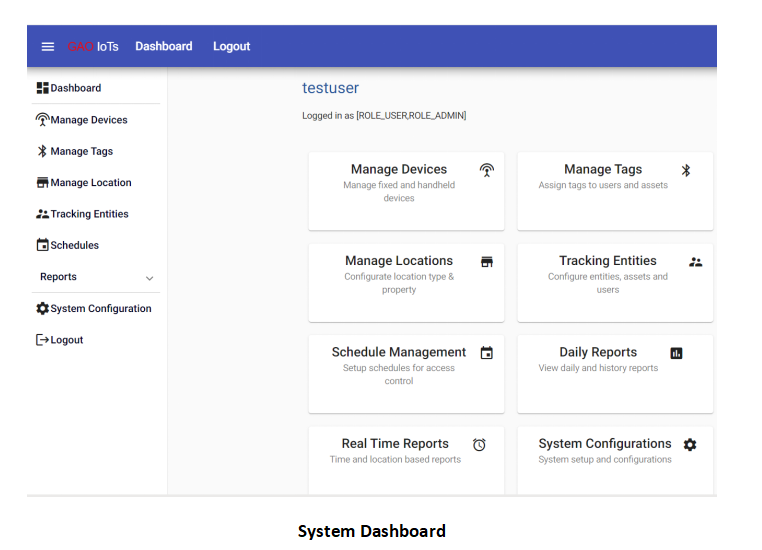The height and width of the screenshot is (550, 762).
Task: Select Schedules in the sidebar
Action: click(x=74, y=245)
